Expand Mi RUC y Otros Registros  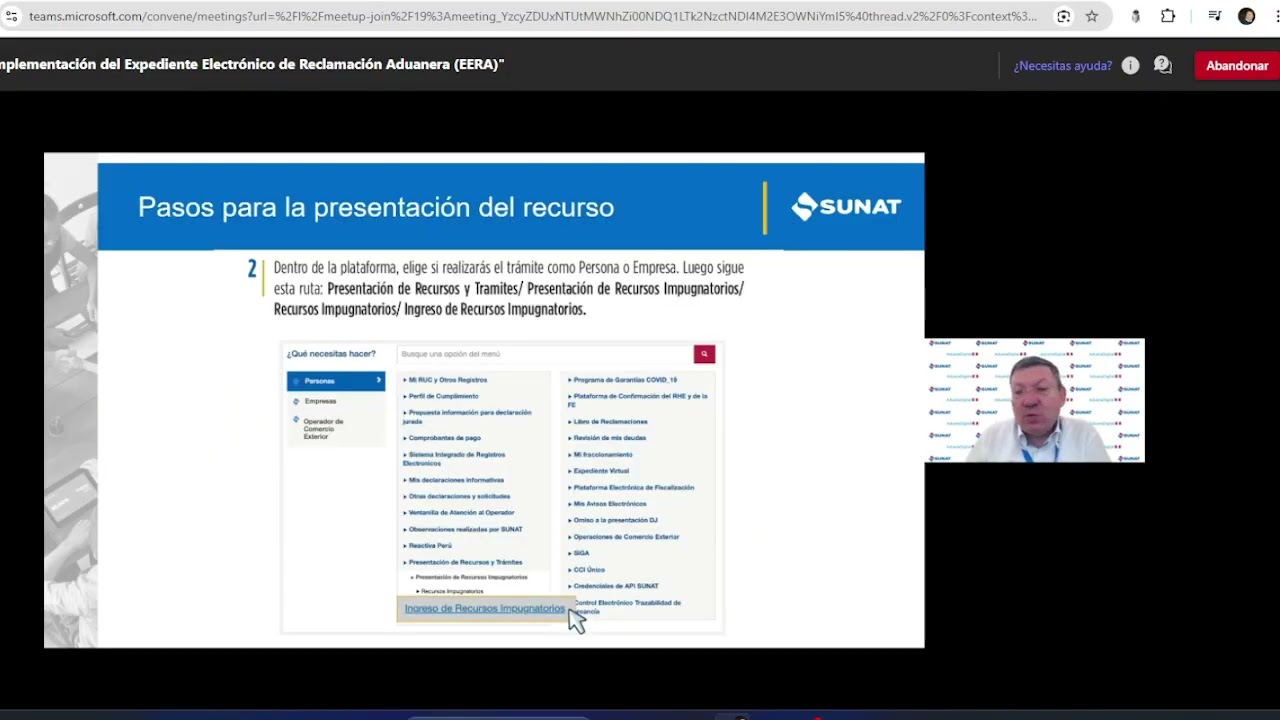point(447,380)
